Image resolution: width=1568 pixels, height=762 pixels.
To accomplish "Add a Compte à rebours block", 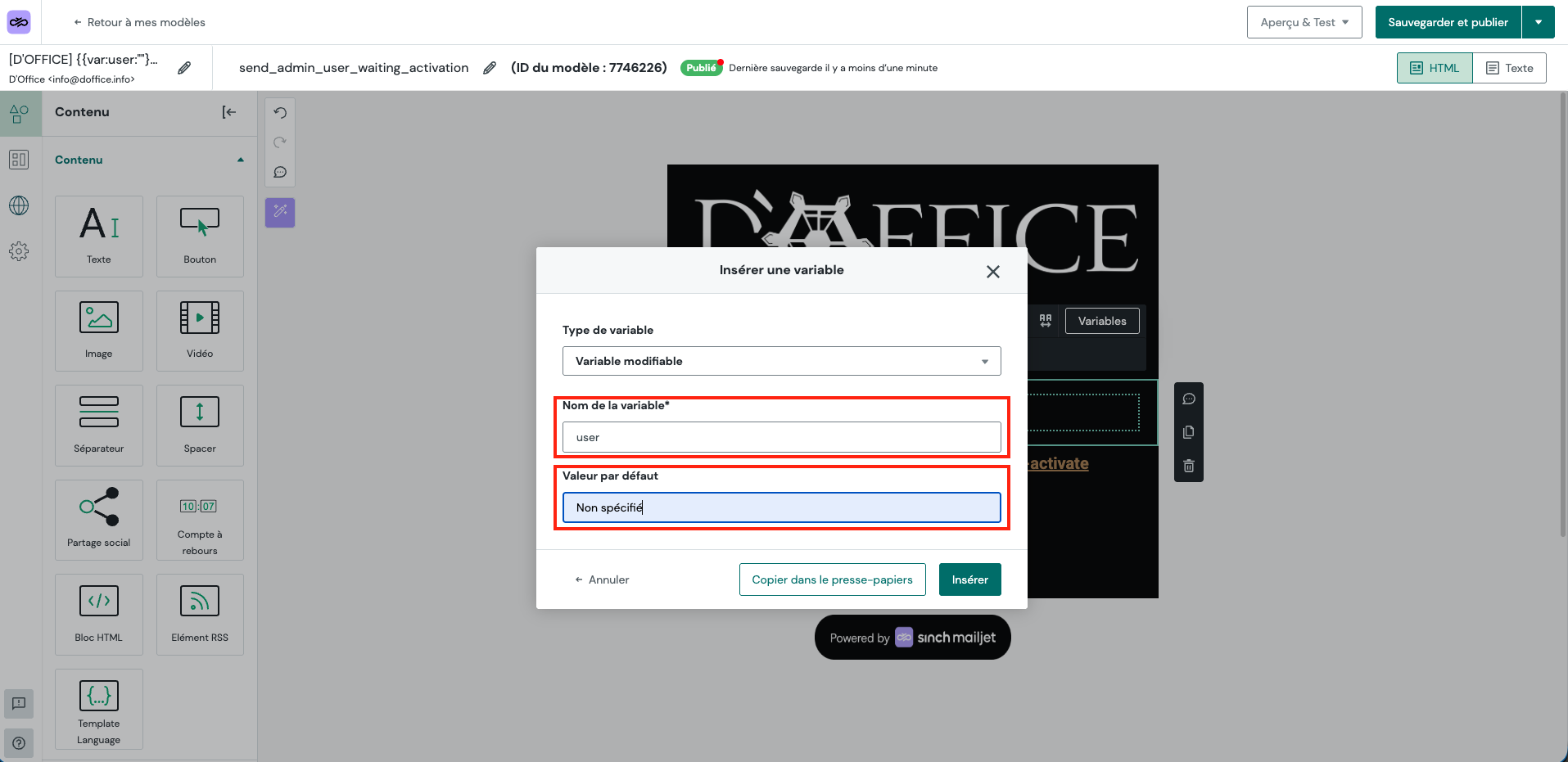I will (199, 520).
